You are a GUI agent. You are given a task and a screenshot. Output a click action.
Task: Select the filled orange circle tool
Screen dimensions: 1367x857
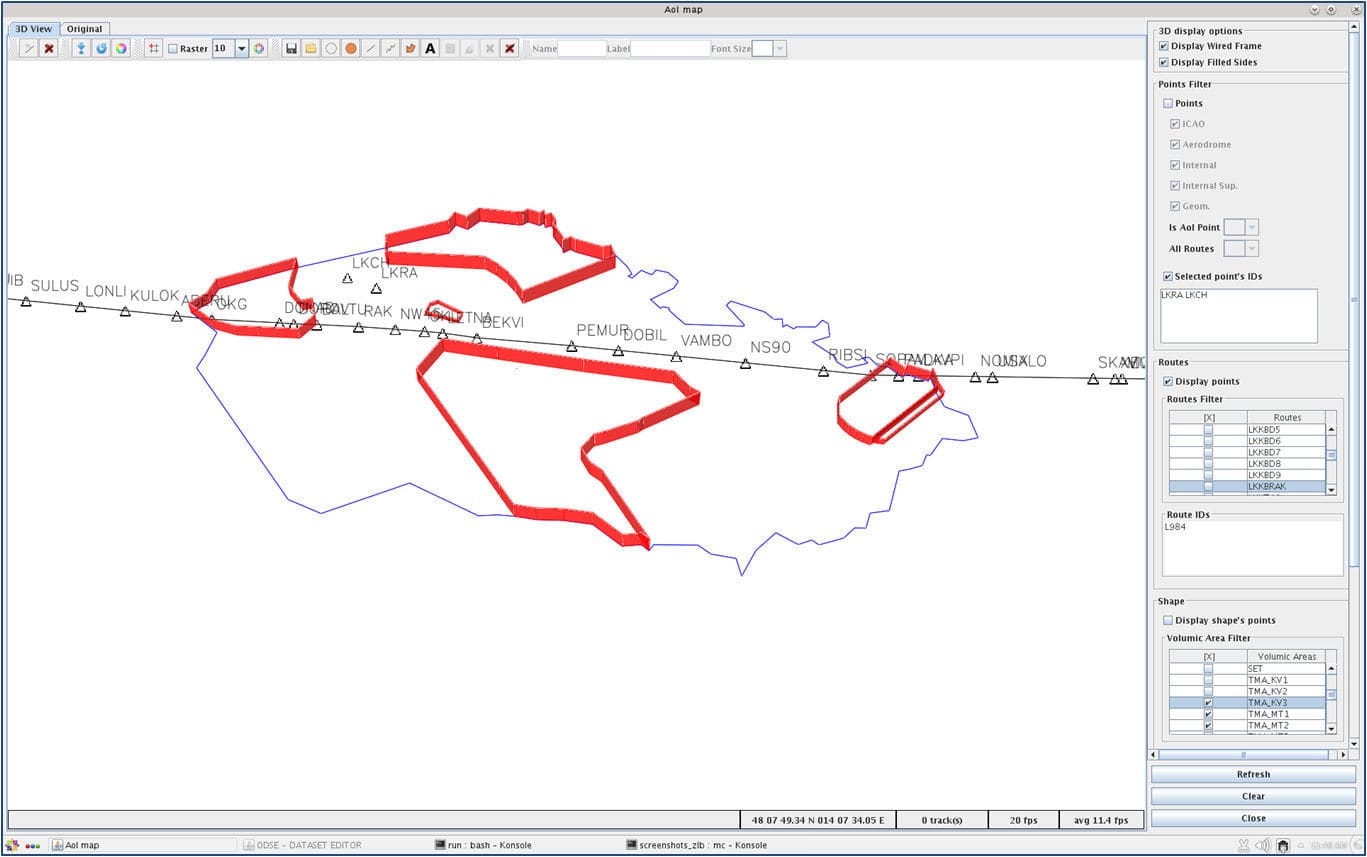[351, 47]
